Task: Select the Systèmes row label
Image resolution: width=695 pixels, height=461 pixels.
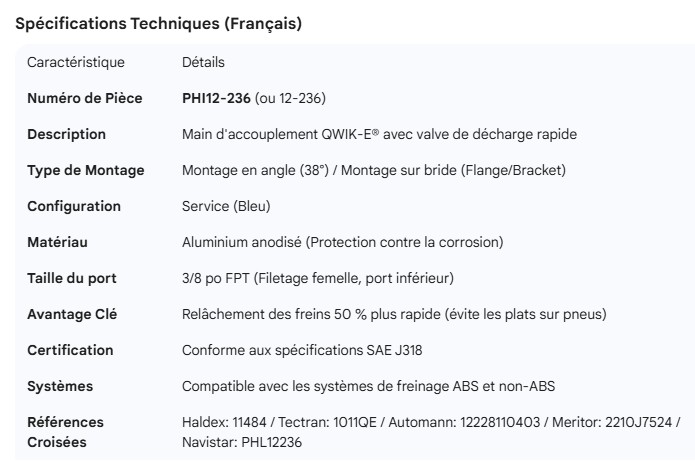Action: pos(60,386)
